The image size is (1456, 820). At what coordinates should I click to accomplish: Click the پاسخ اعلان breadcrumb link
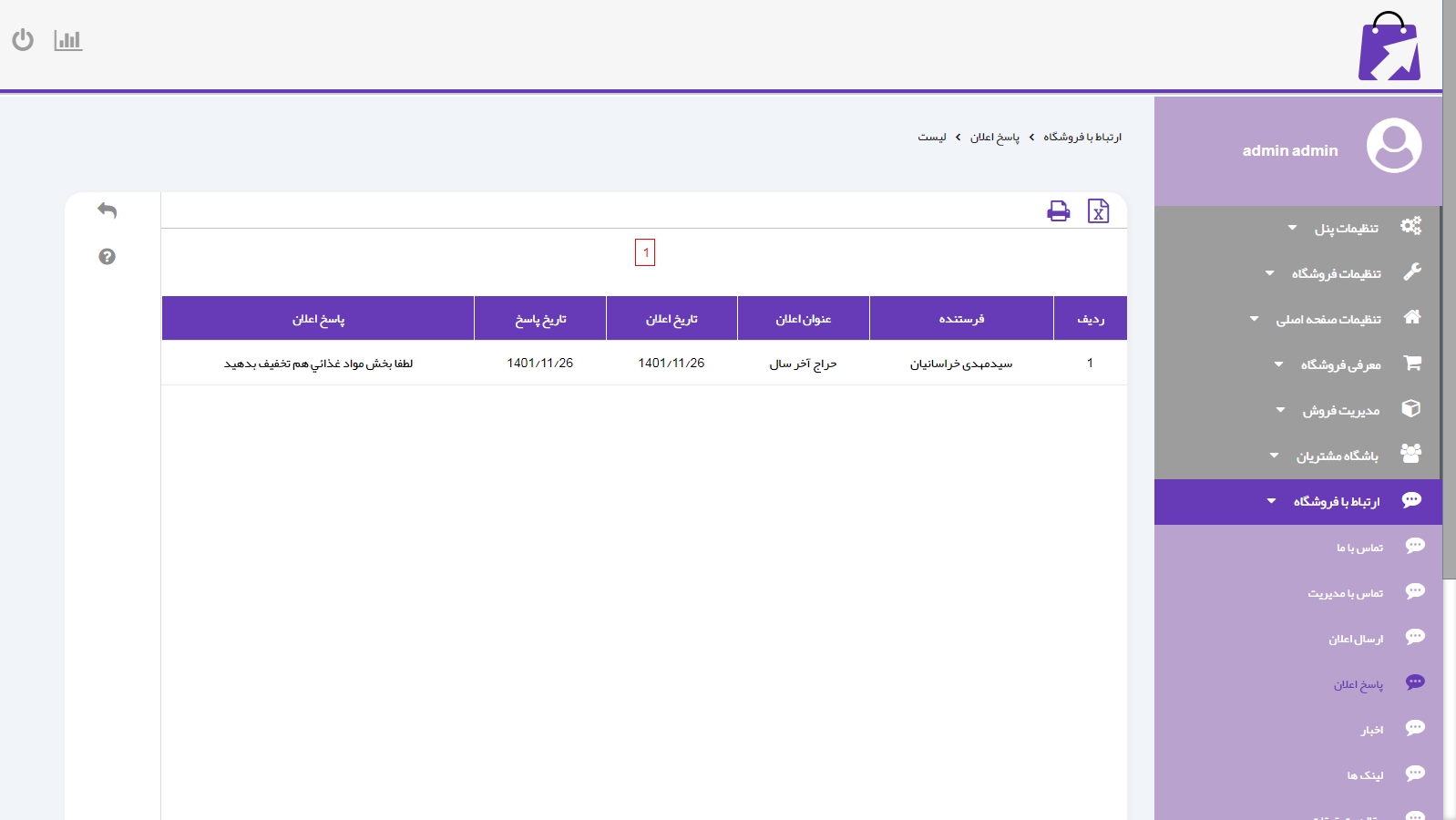(x=994, y=137)
